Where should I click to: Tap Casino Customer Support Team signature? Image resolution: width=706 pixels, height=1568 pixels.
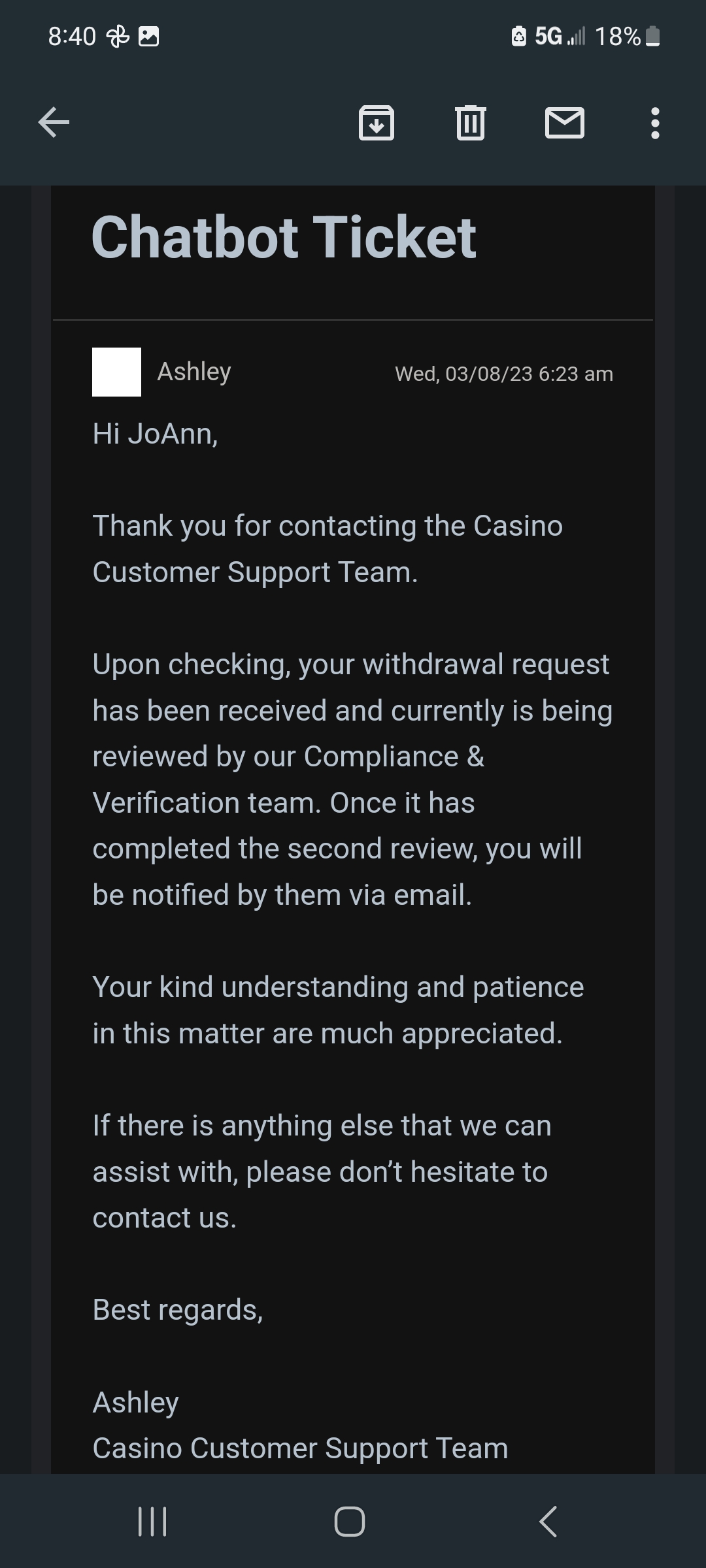(x=301, y=1448)
